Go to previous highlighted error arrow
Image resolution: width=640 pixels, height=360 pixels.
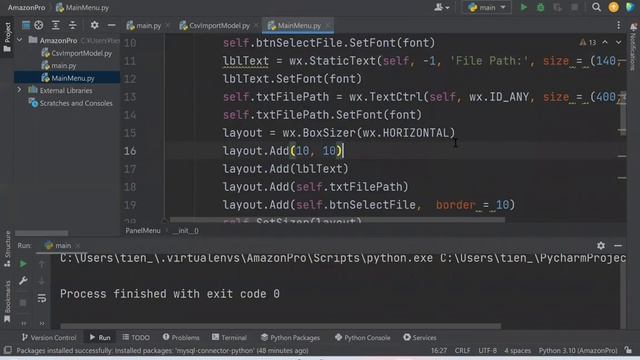(x=605, y=42)
